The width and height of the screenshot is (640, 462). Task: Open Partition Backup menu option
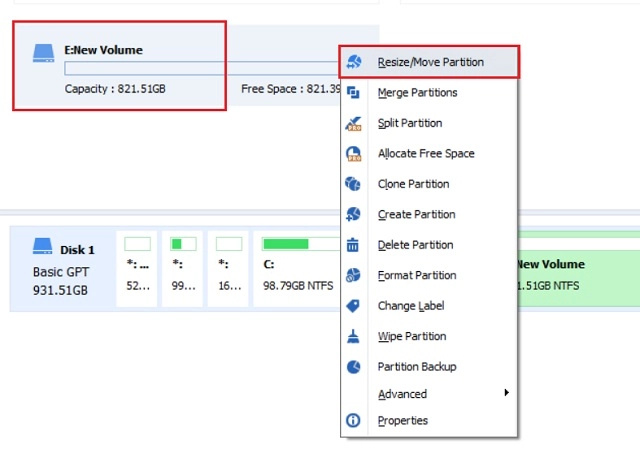(416, 367)
